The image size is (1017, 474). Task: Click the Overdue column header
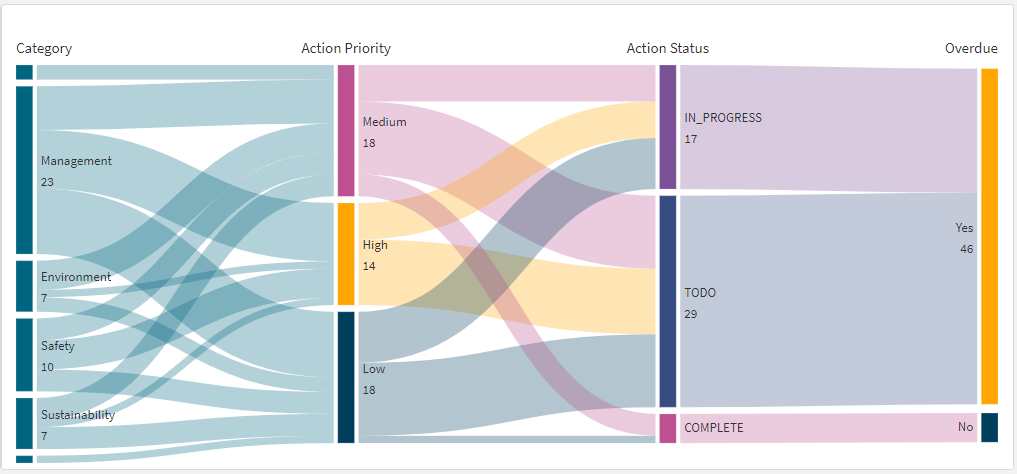pos(971,48)
